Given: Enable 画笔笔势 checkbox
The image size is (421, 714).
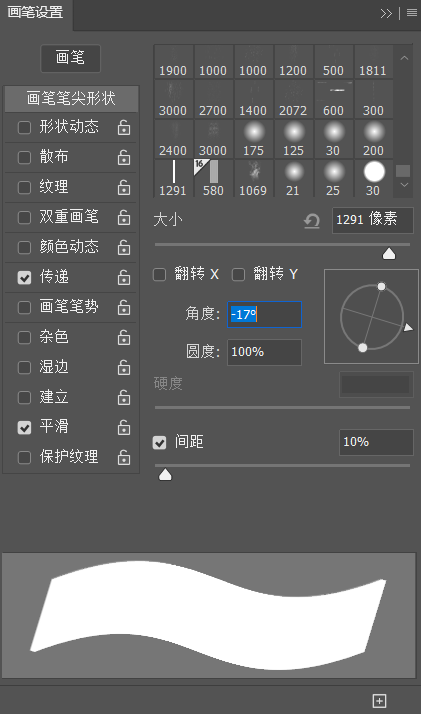Looking at the screenshot, I should point(24,307).
